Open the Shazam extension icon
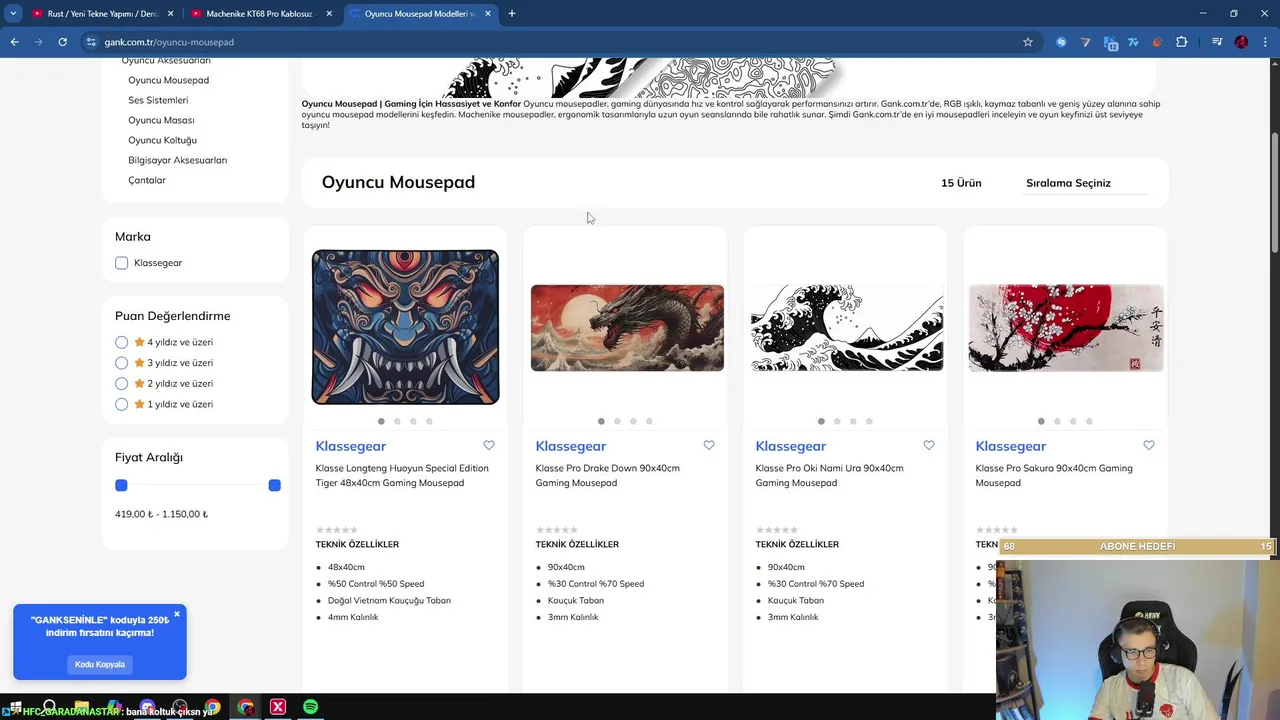 click(1061, 42)
